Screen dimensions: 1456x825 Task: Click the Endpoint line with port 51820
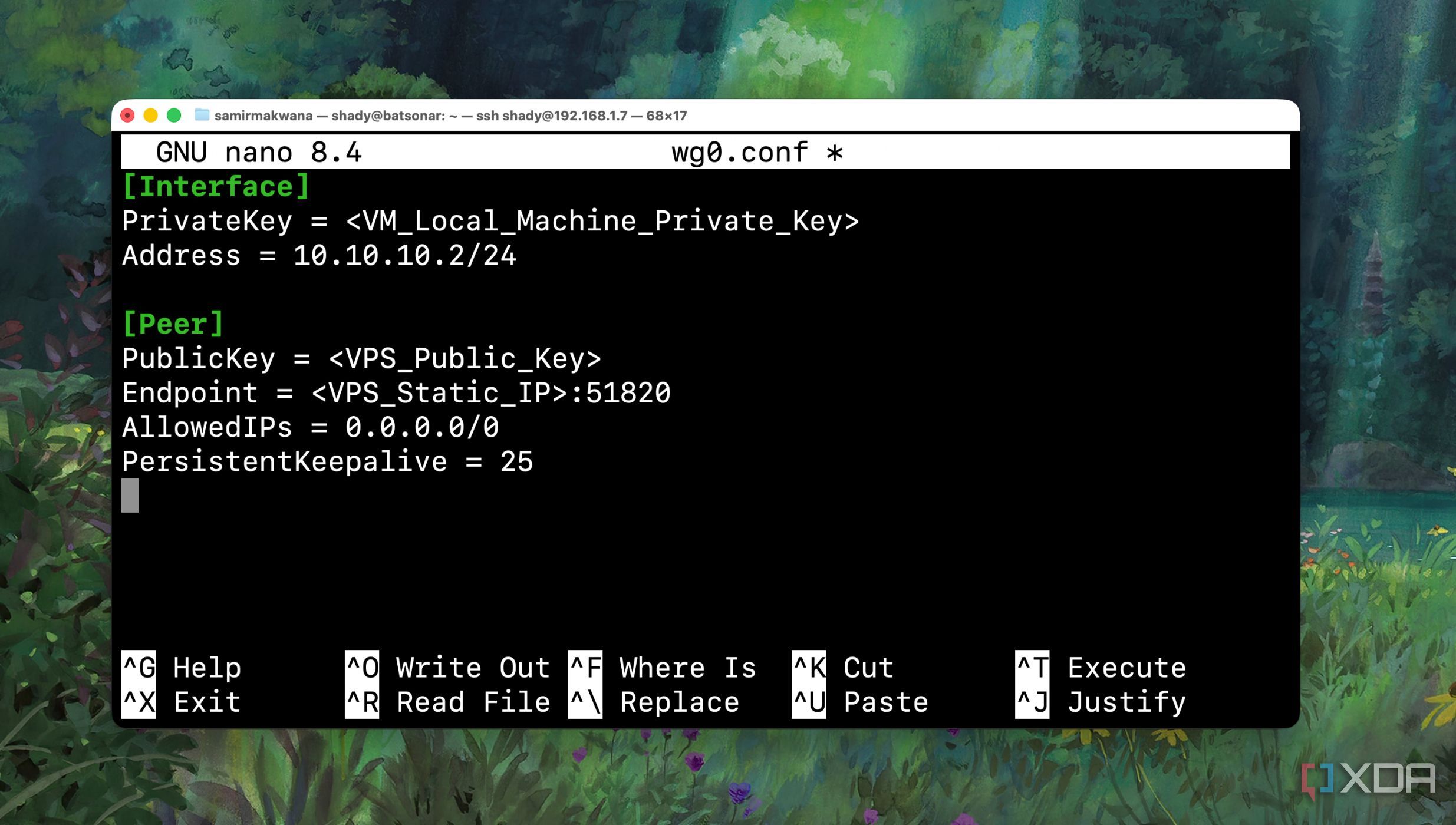396,393
